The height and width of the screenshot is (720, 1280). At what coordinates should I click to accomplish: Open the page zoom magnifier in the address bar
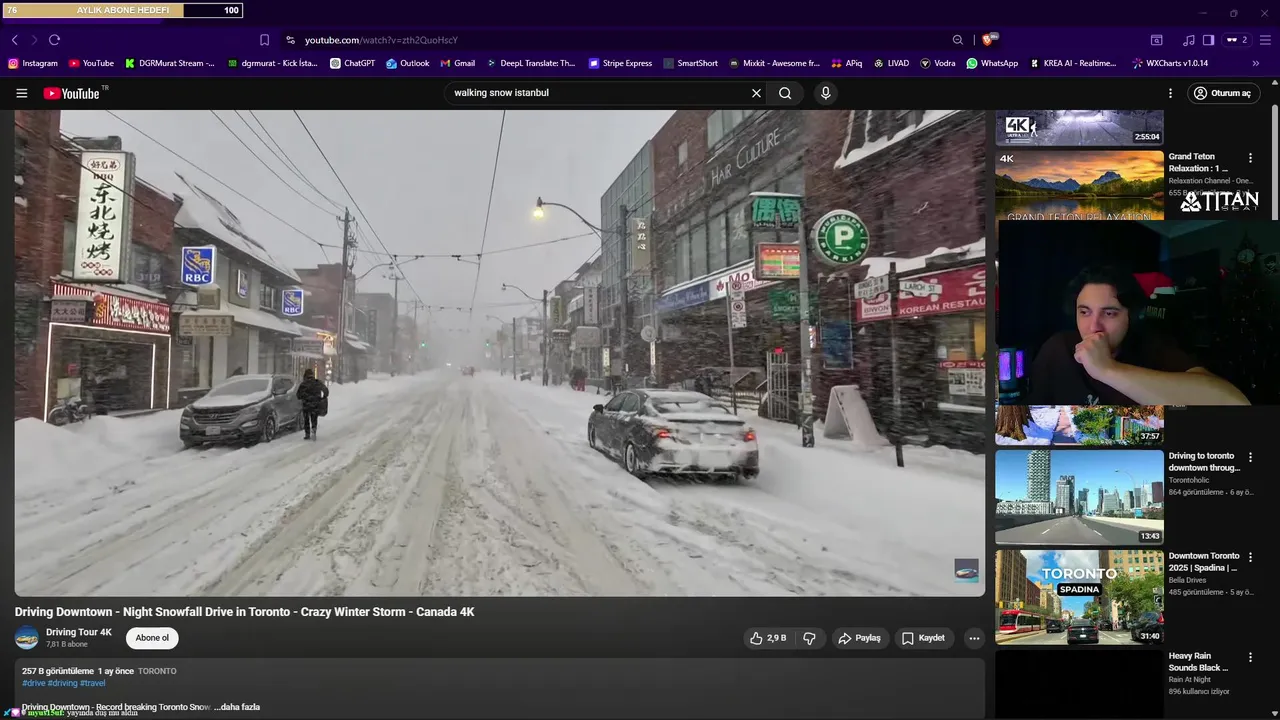tap(957, 40)
